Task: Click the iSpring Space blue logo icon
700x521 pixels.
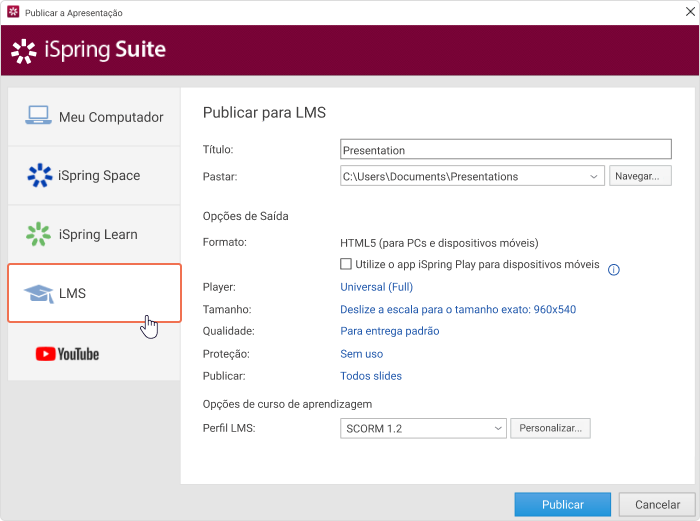Action: click(x=40, y=175)
